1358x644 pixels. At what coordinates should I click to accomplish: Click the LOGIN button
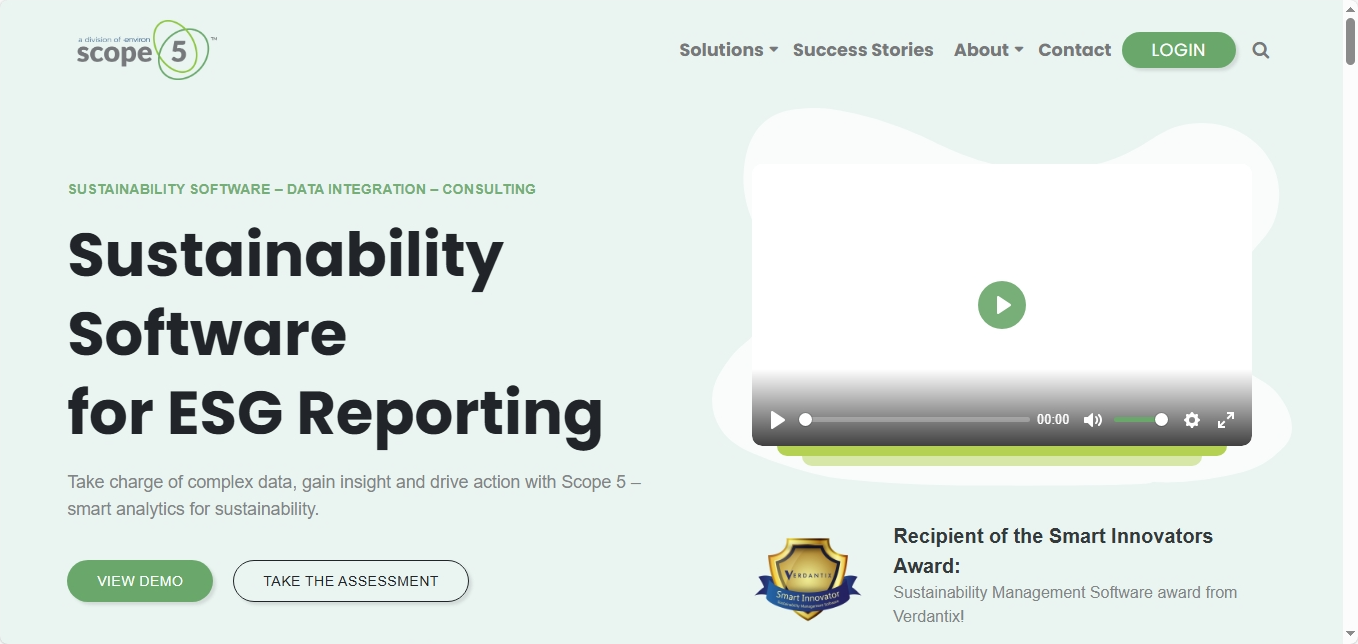pyautogui.click(x=1178, y=50)
